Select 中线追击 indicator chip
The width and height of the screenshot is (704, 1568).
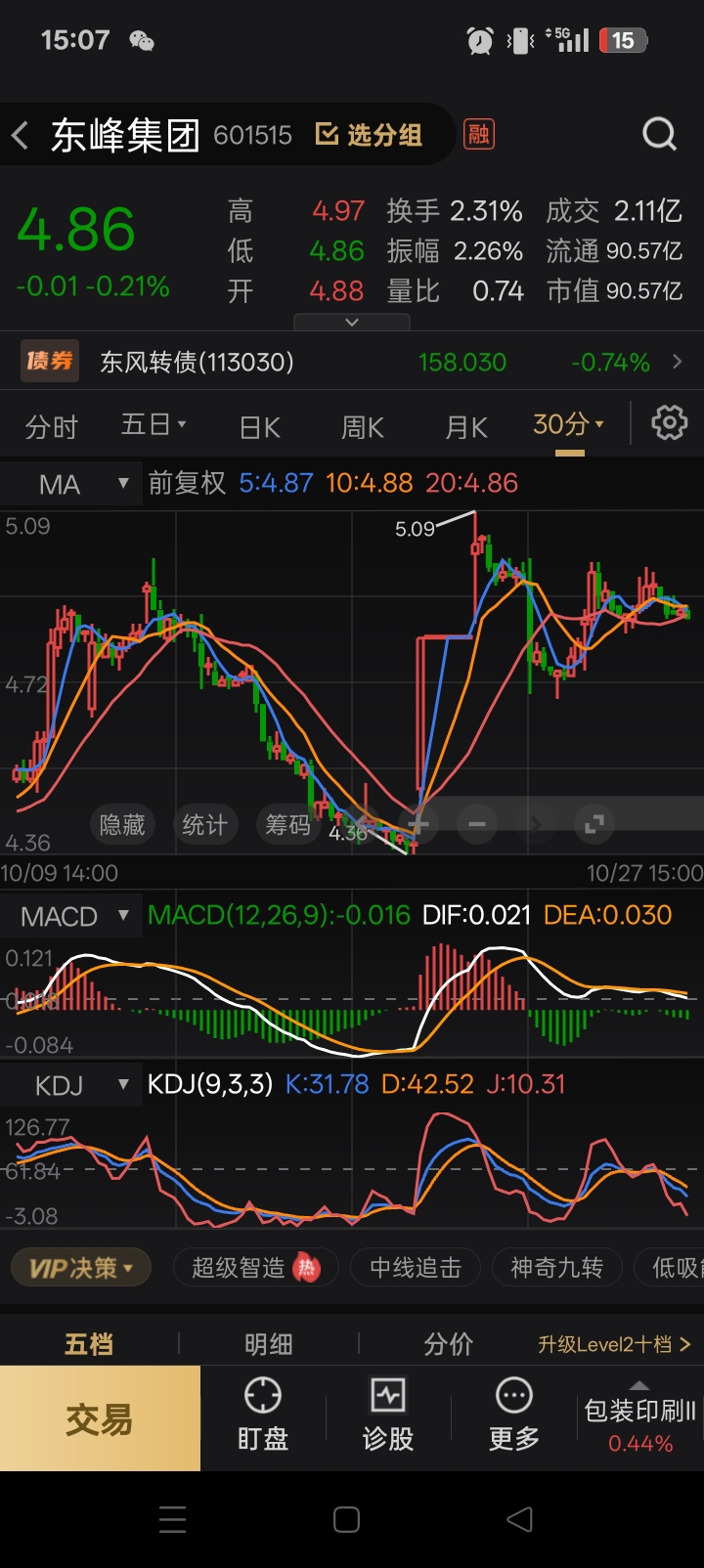pyautogui.click(x=416, y=1268)
